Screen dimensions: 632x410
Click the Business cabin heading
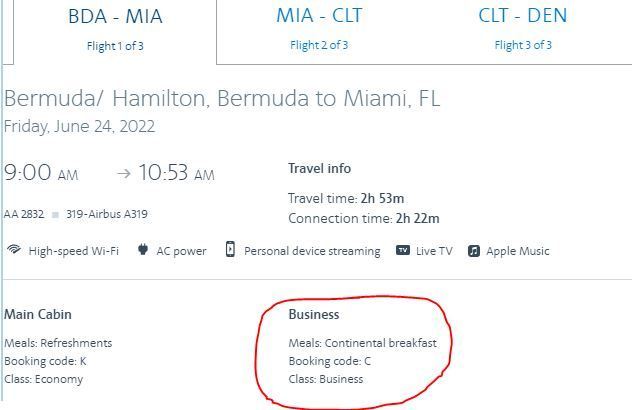(314, 314)
